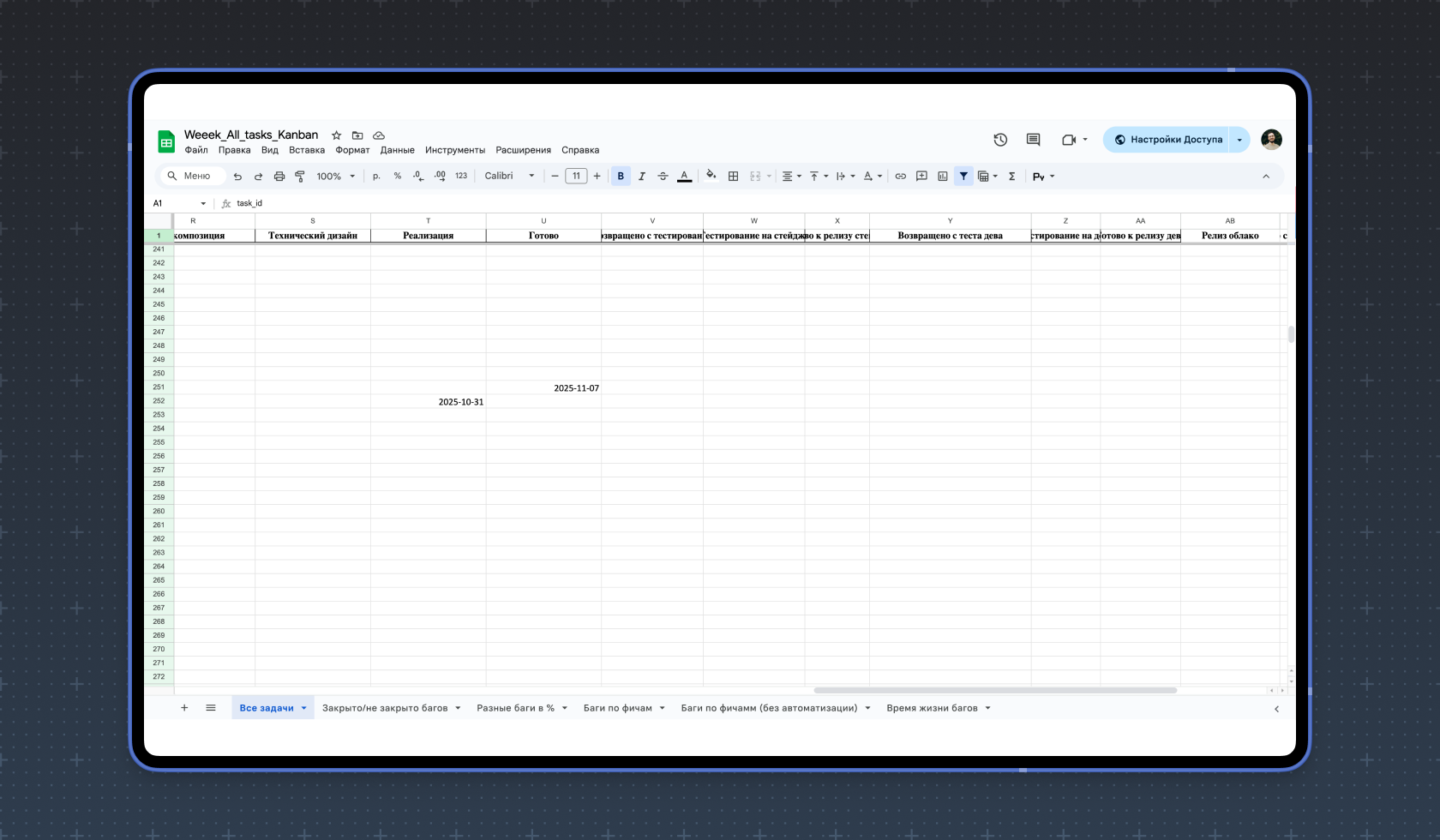
Task: Click the borders icon
Action: [x=733, y=177]
